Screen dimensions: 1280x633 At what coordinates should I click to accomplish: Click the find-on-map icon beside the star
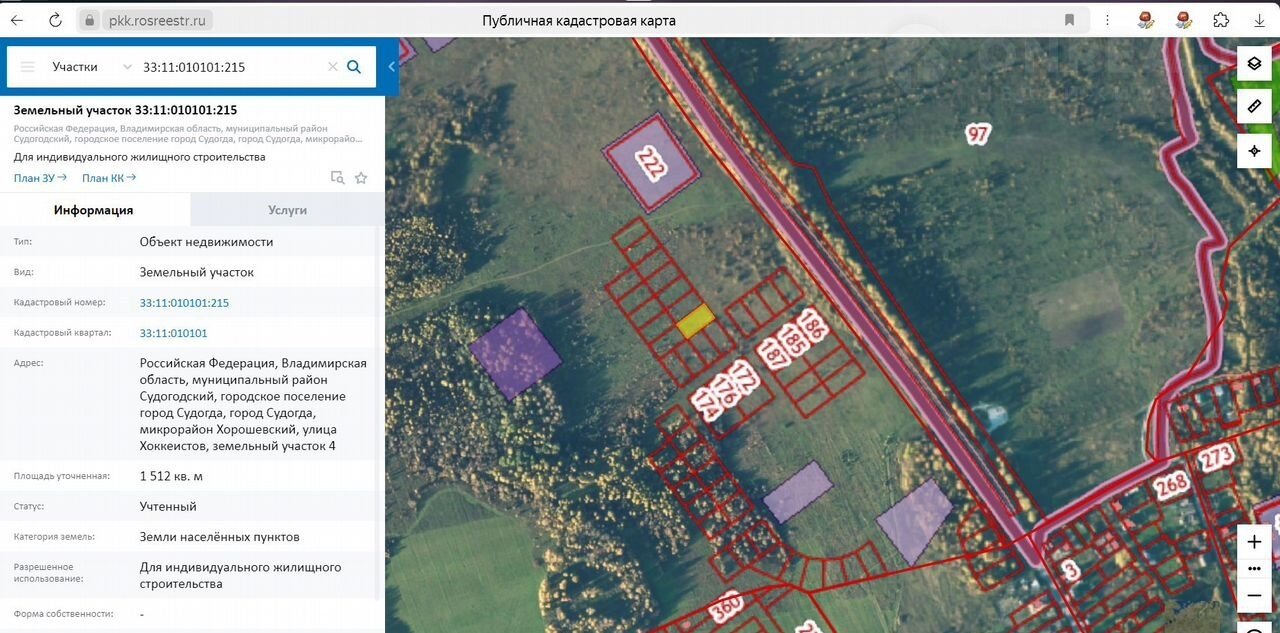coord(338,178)
